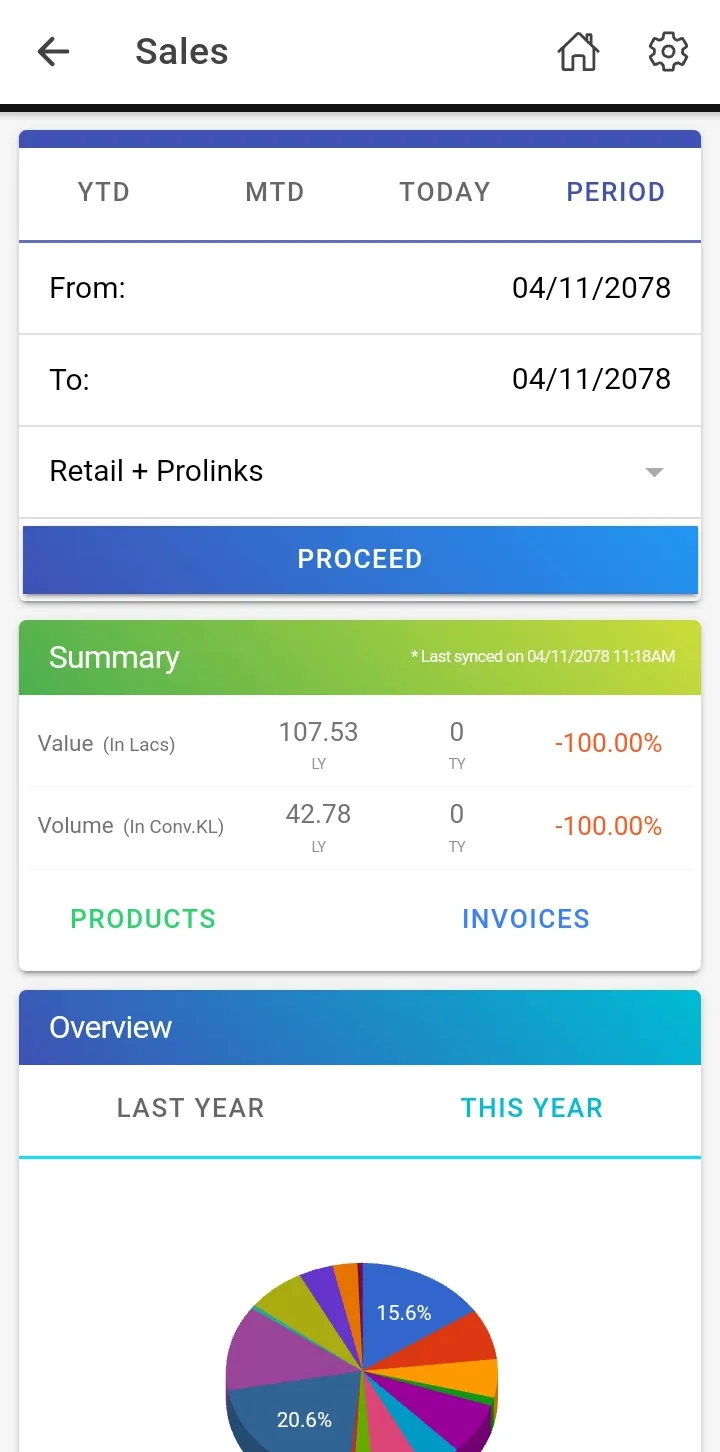
Task: Open settings gear icon
Action: pos(668,52)
